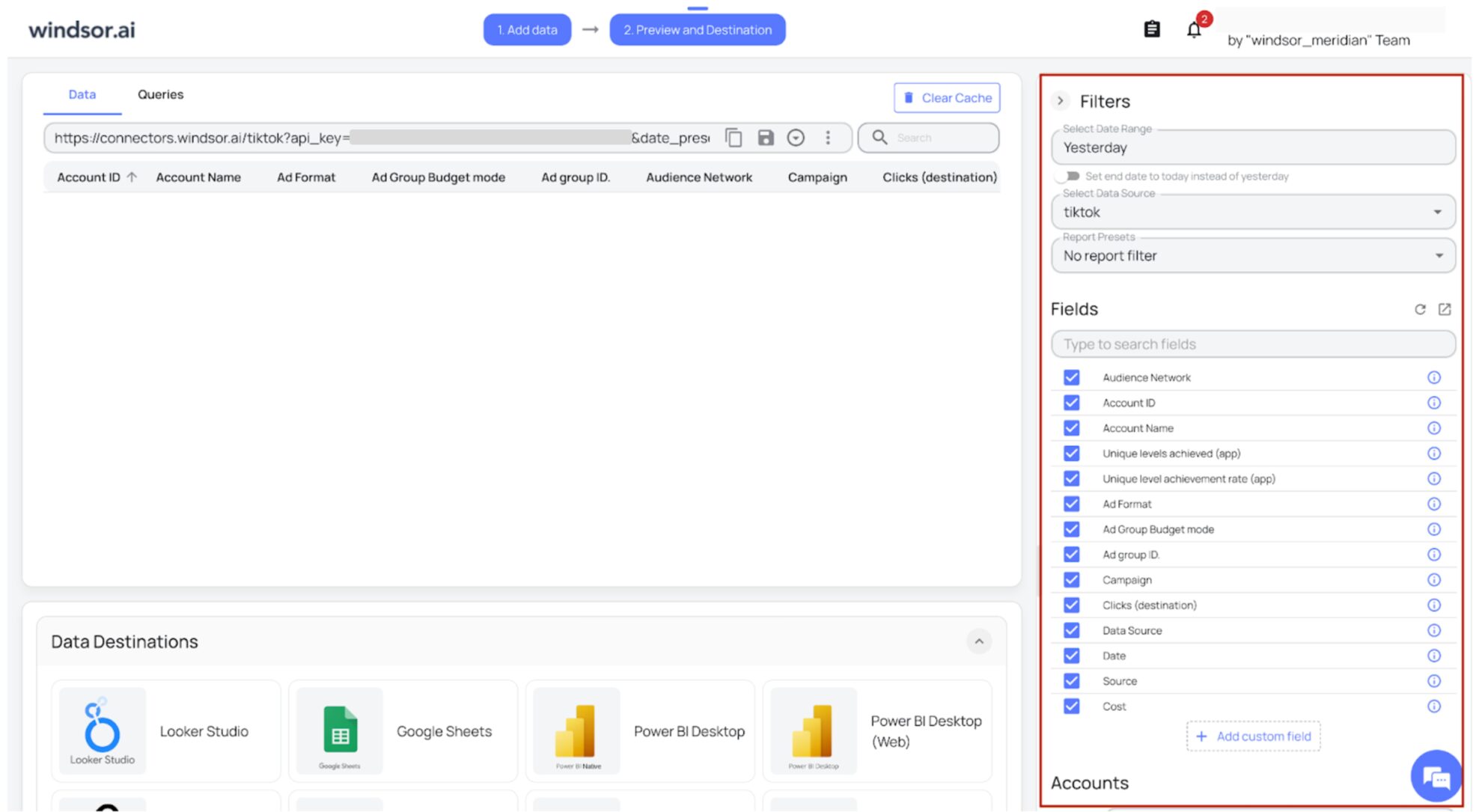Image resolution: width=1482 pixels, height=812 pixels.
Task: Open Fields in a new window icon
Action: [x=1445, y=309]
